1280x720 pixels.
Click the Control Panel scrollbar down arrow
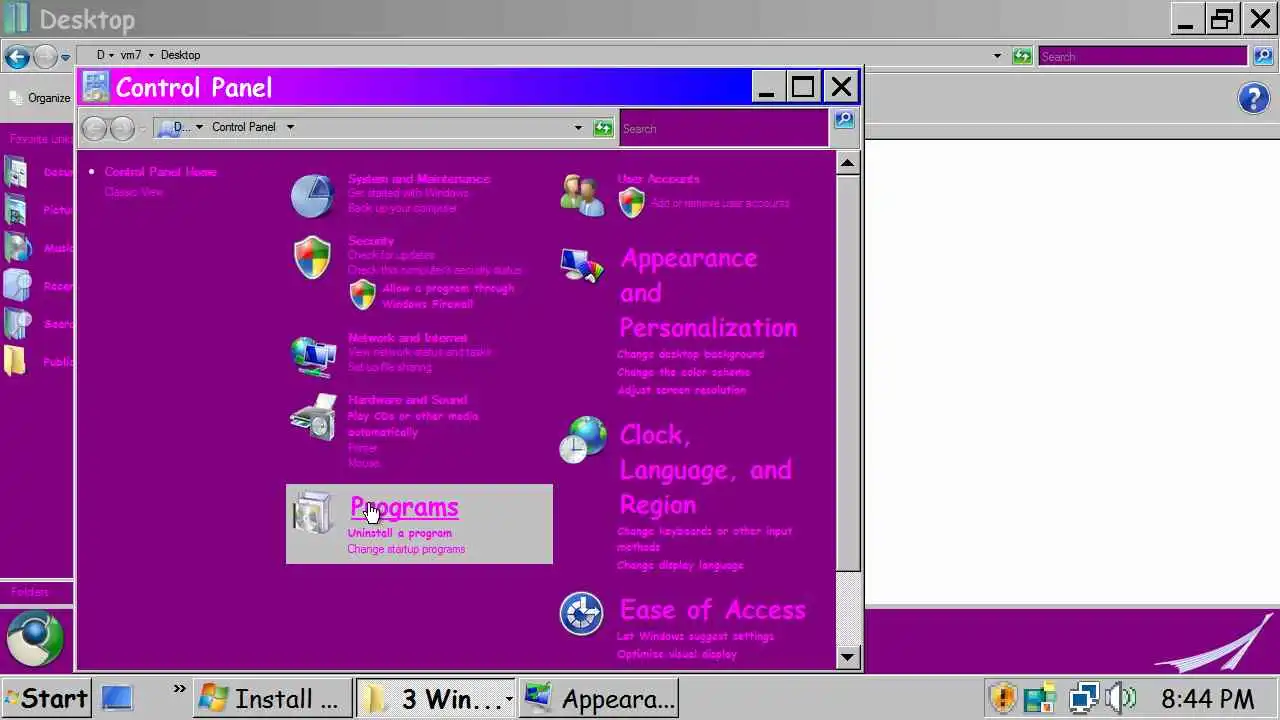(x=847, y=657)
